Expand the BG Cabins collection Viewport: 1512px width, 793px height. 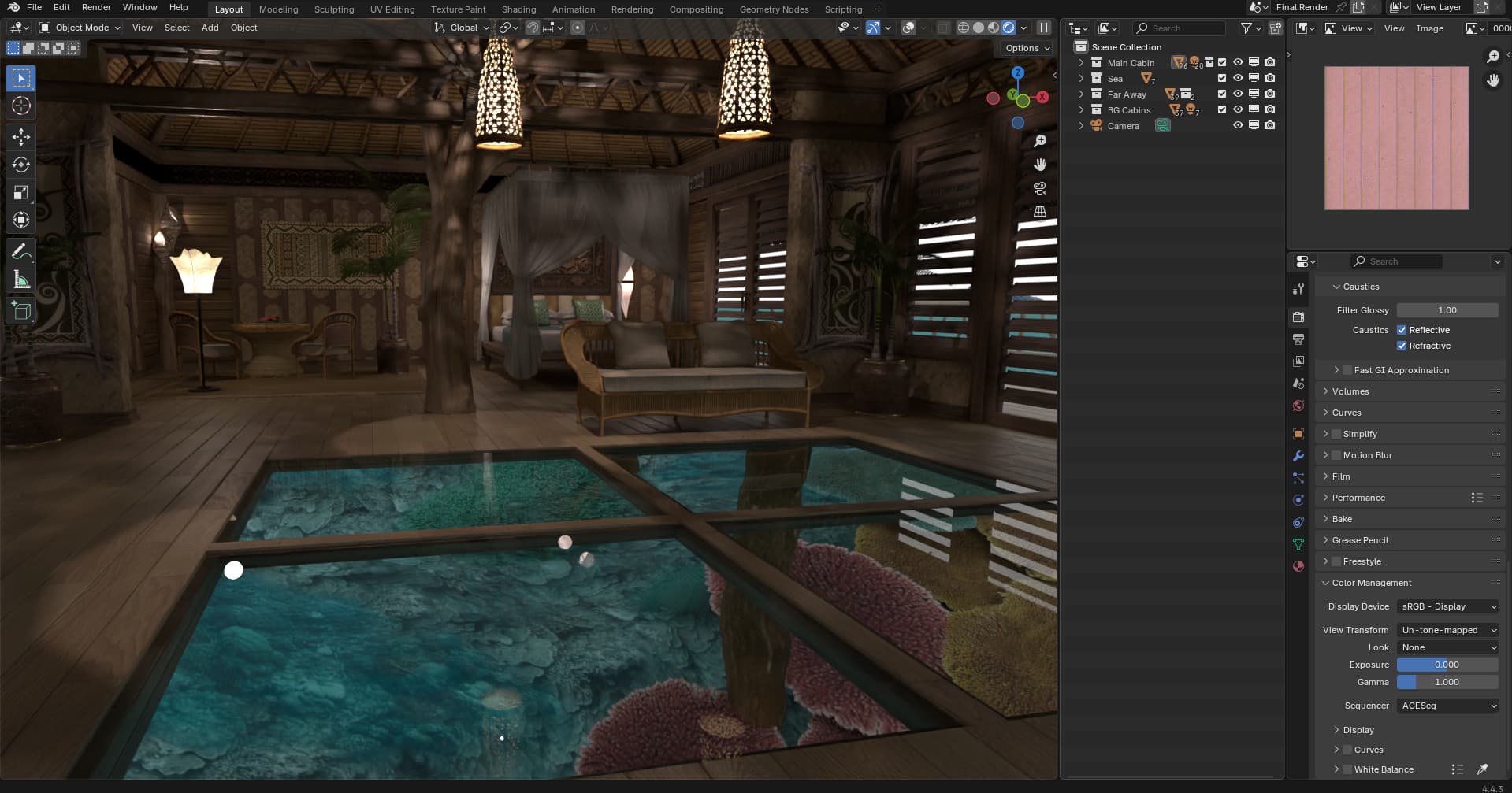click(x=1081, y=109)
